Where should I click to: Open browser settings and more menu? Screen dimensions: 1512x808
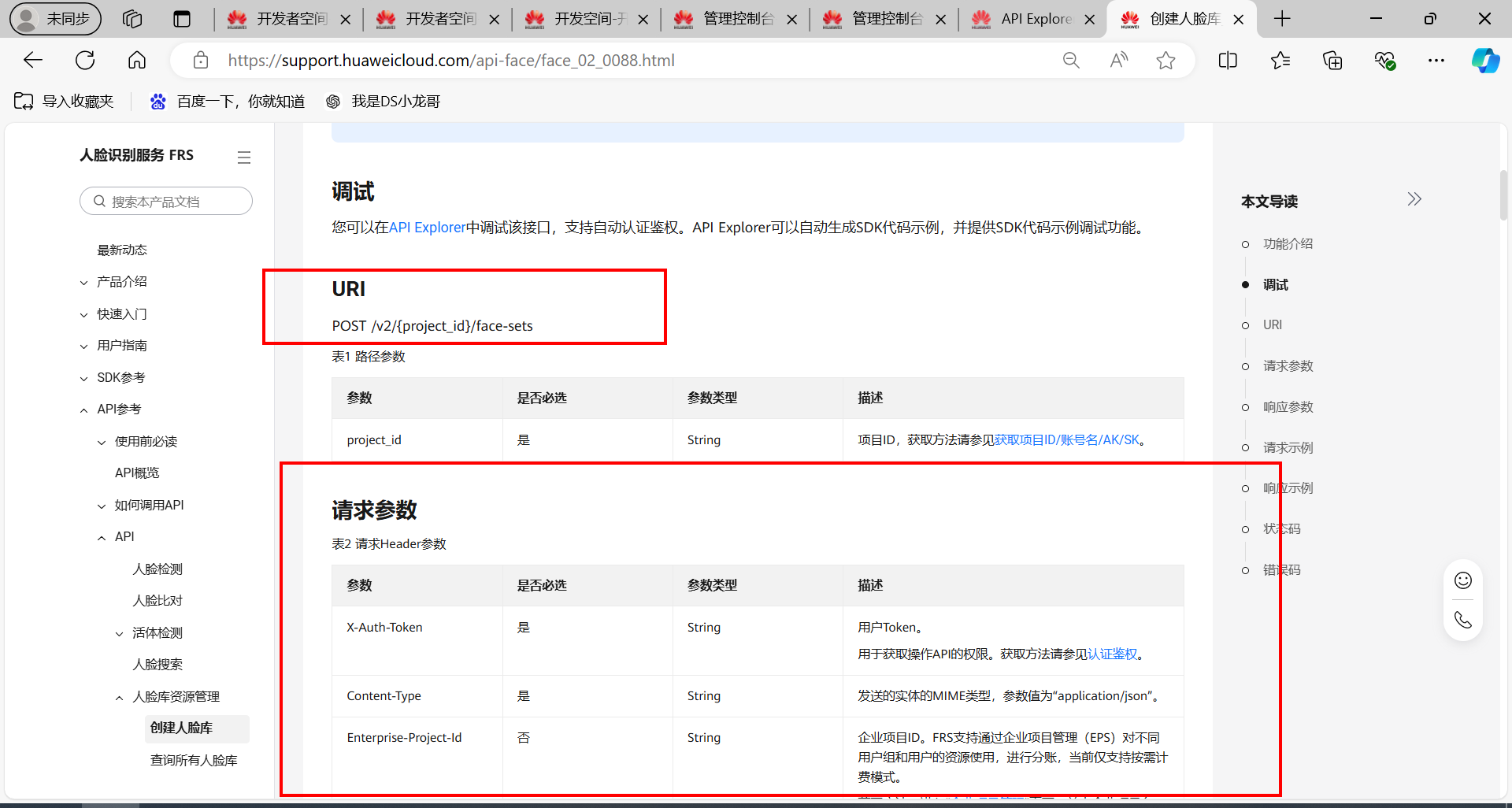click(1436, 61)
